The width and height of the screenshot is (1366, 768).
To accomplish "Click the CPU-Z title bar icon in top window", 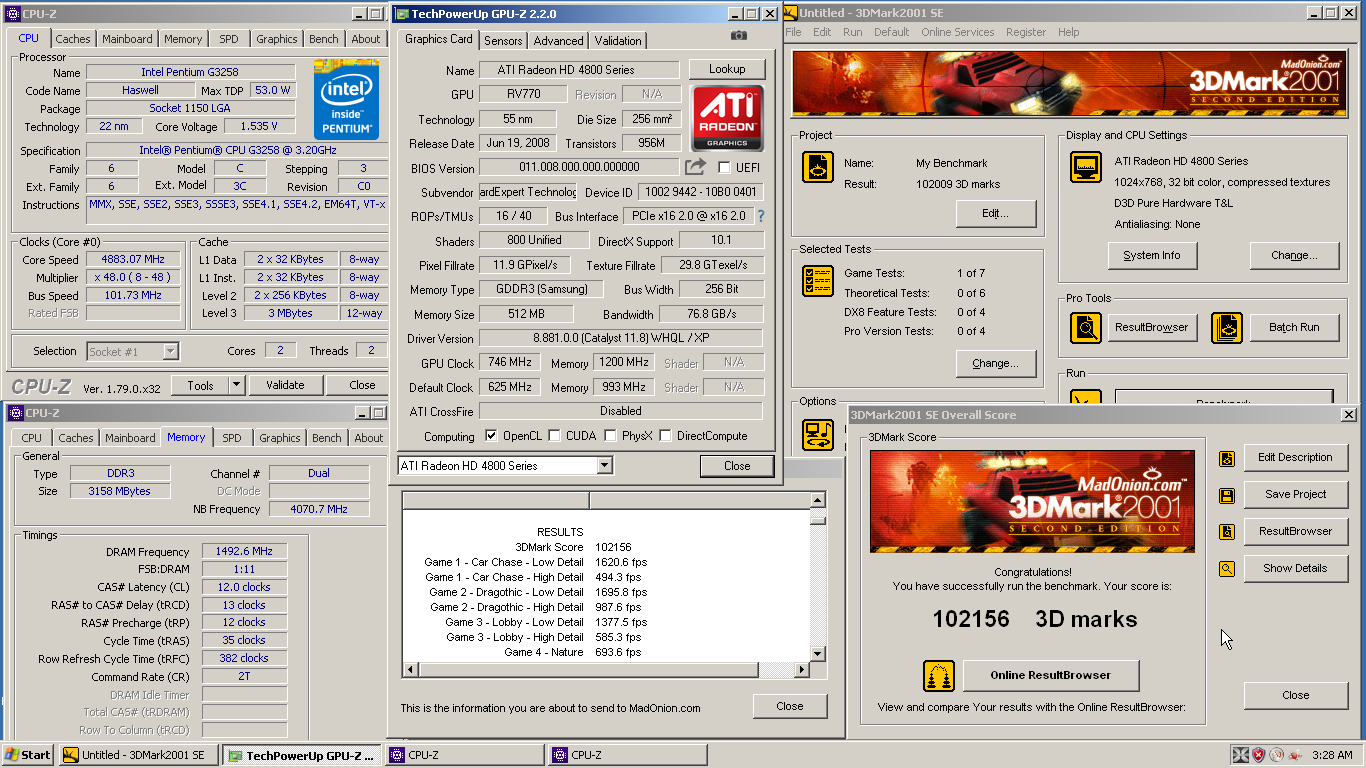I will coord(12,14).
